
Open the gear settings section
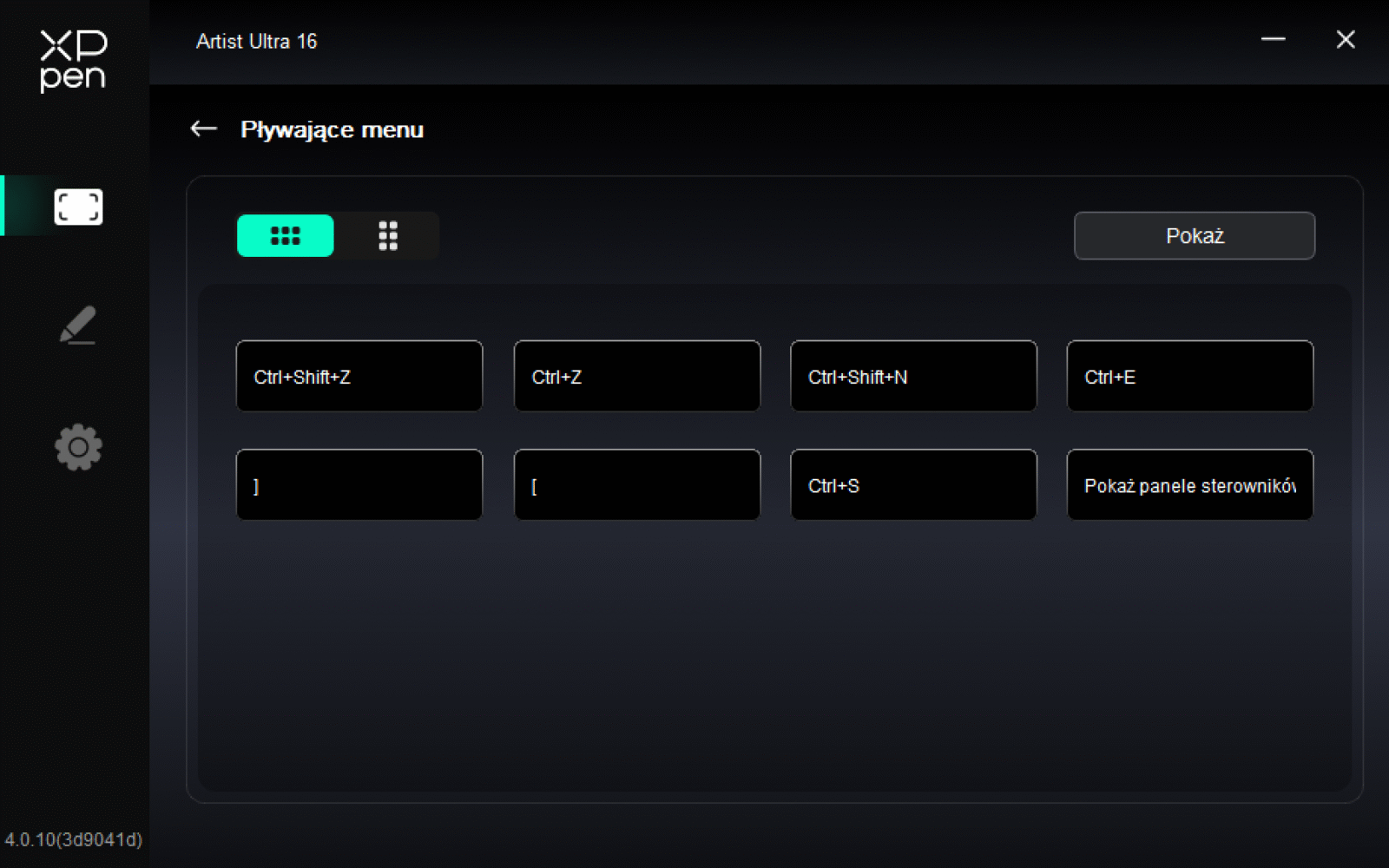[78, 447]
